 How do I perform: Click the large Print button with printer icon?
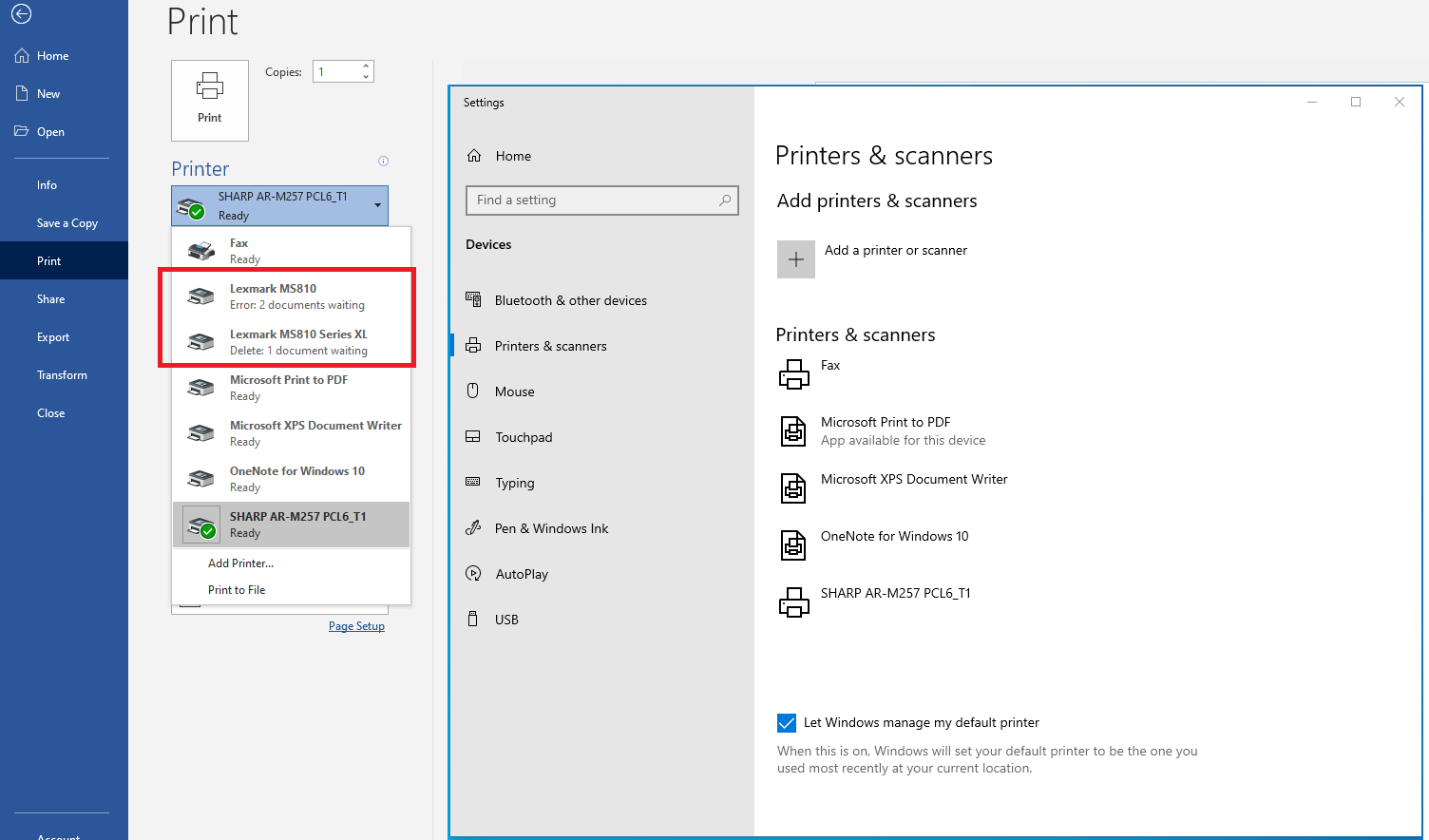[x=210, y=101]
